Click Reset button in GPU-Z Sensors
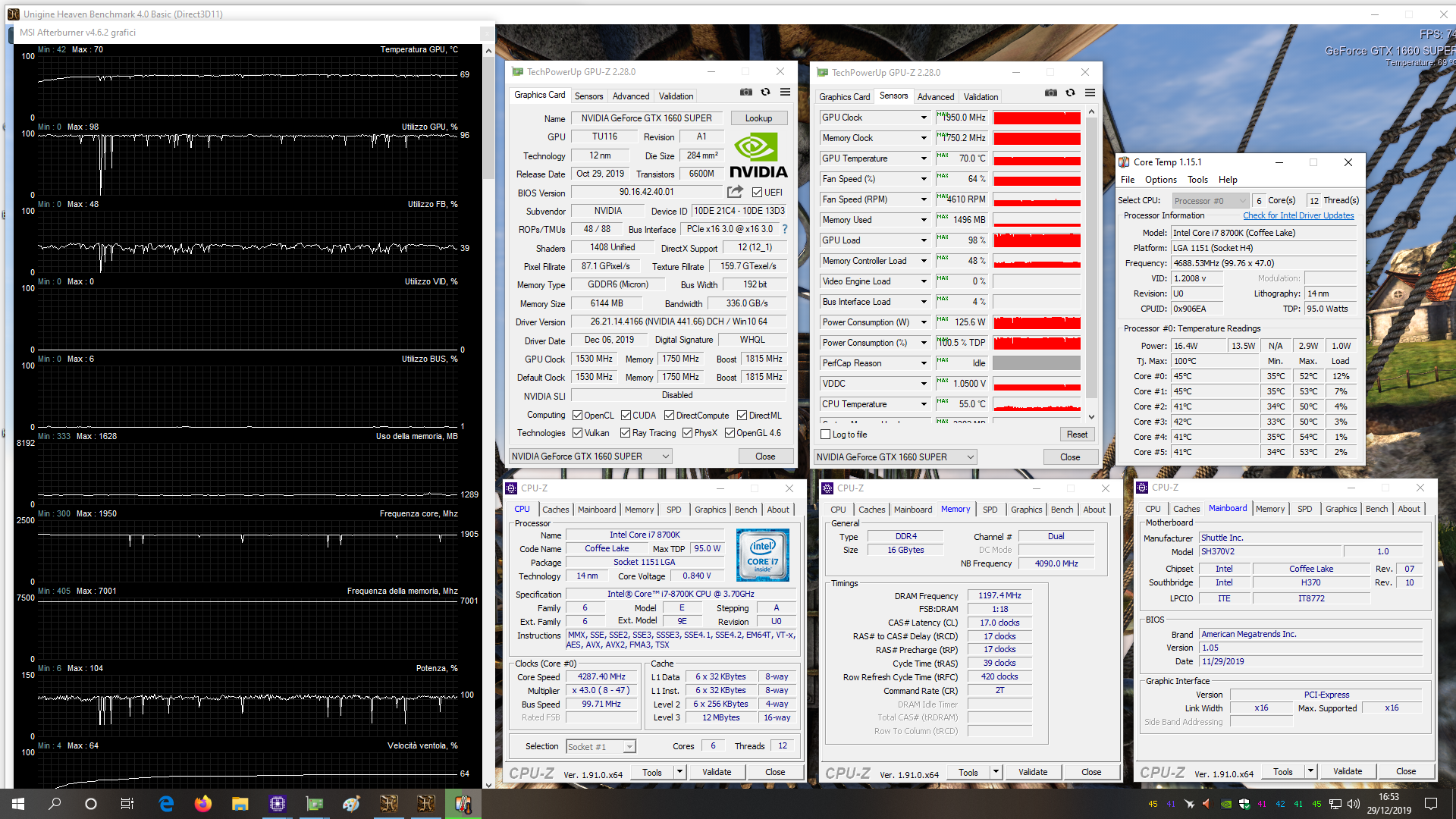The width and height of the screenshot is (1456, 819). point(1077,435)
